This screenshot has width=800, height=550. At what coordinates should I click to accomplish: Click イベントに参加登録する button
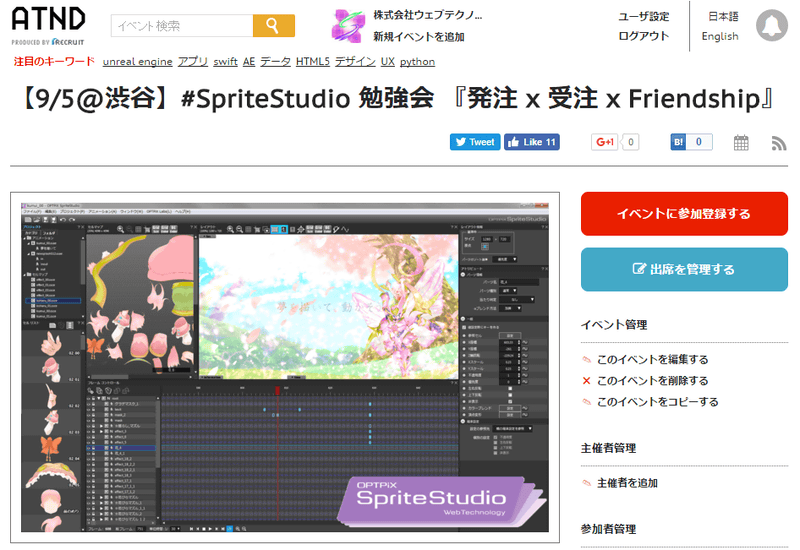[684, 214]
